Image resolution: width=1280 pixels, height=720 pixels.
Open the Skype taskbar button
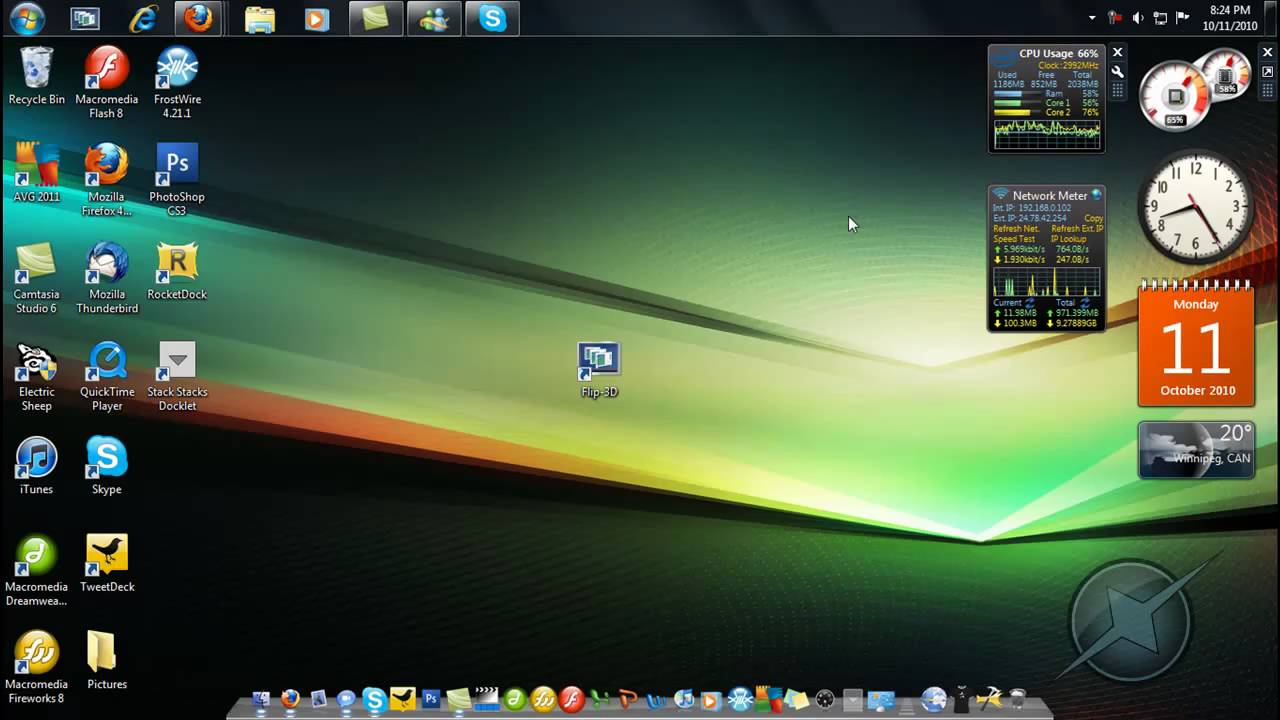(492, 18)
